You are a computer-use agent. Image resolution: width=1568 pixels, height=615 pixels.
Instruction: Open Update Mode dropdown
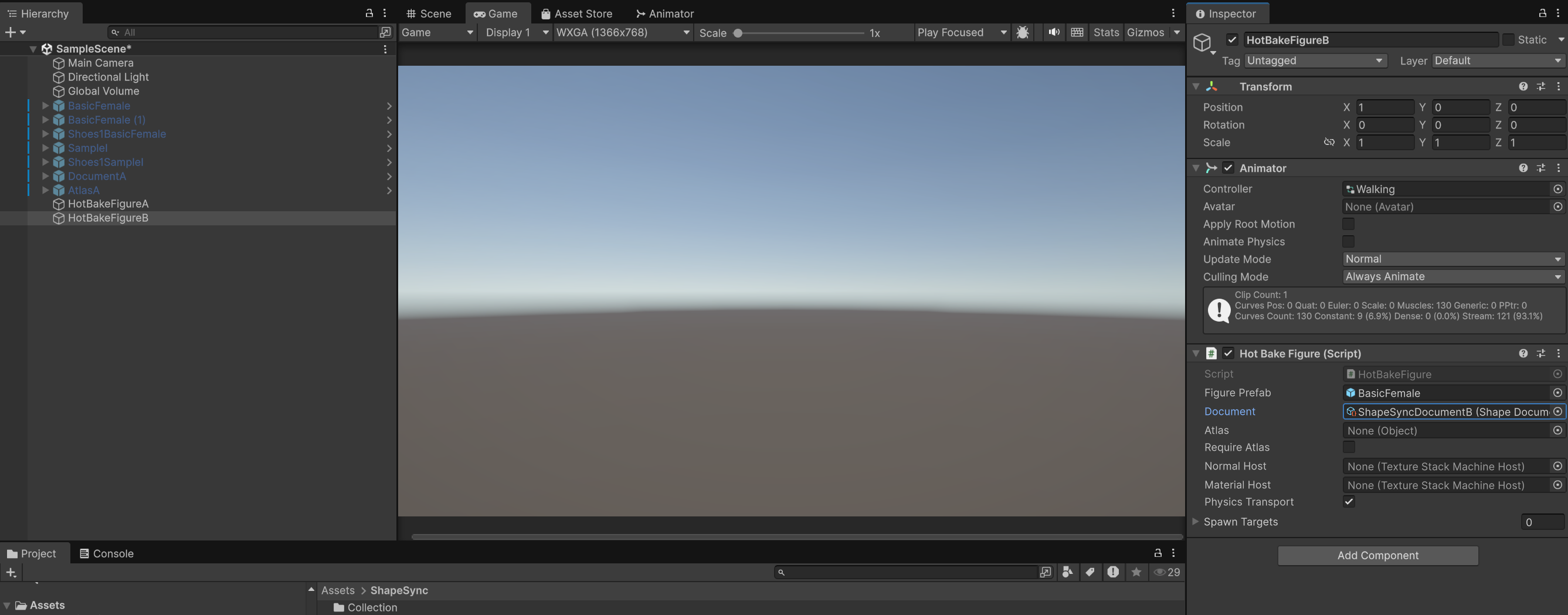1454,259
